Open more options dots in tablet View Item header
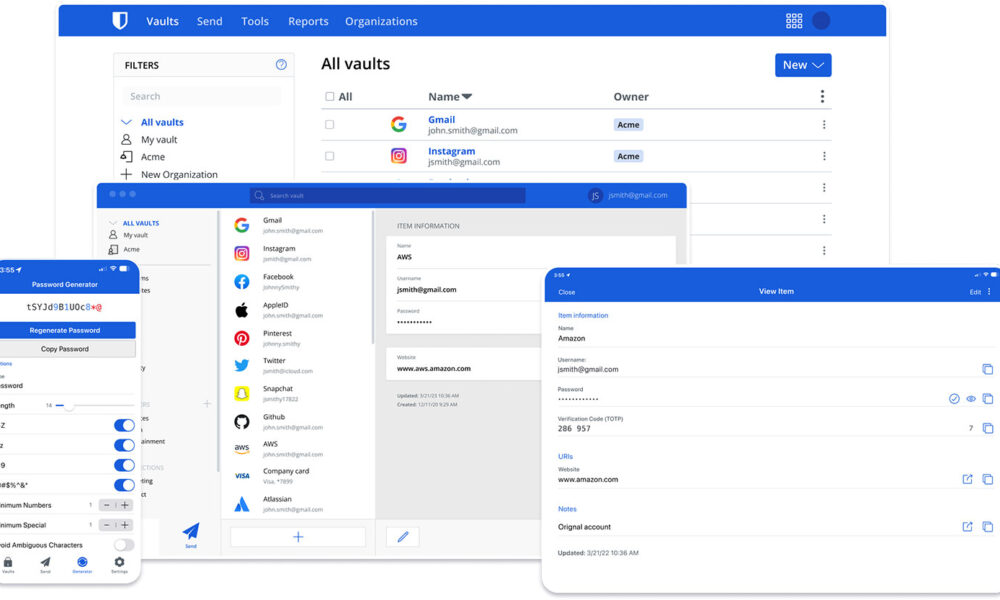1000x600 pixels. [x=989, y=291]
